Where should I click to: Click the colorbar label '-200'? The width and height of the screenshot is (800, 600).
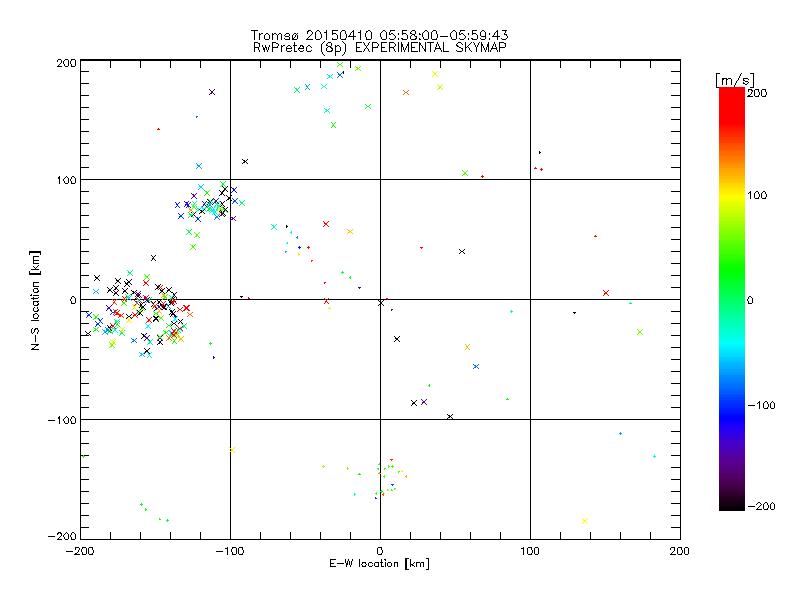point(761,506)
